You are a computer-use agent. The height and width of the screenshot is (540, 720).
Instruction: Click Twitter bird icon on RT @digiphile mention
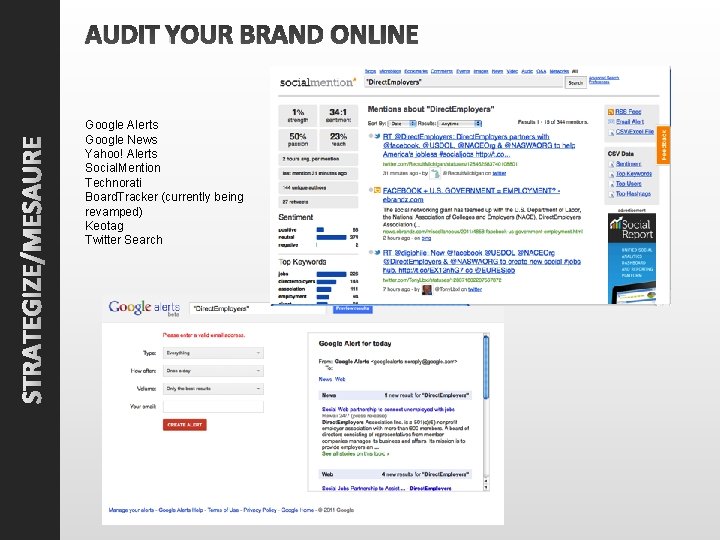(x=377, y=253)
